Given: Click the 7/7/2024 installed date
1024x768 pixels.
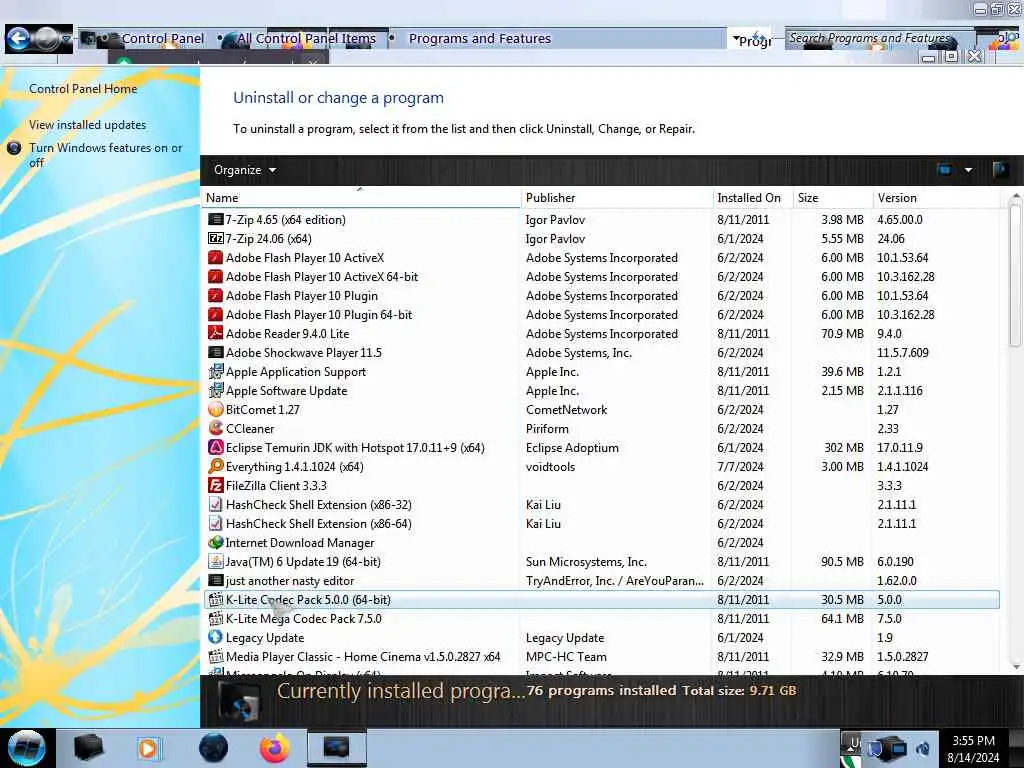Looking at the screenshot, I should [x=740, y=466].
